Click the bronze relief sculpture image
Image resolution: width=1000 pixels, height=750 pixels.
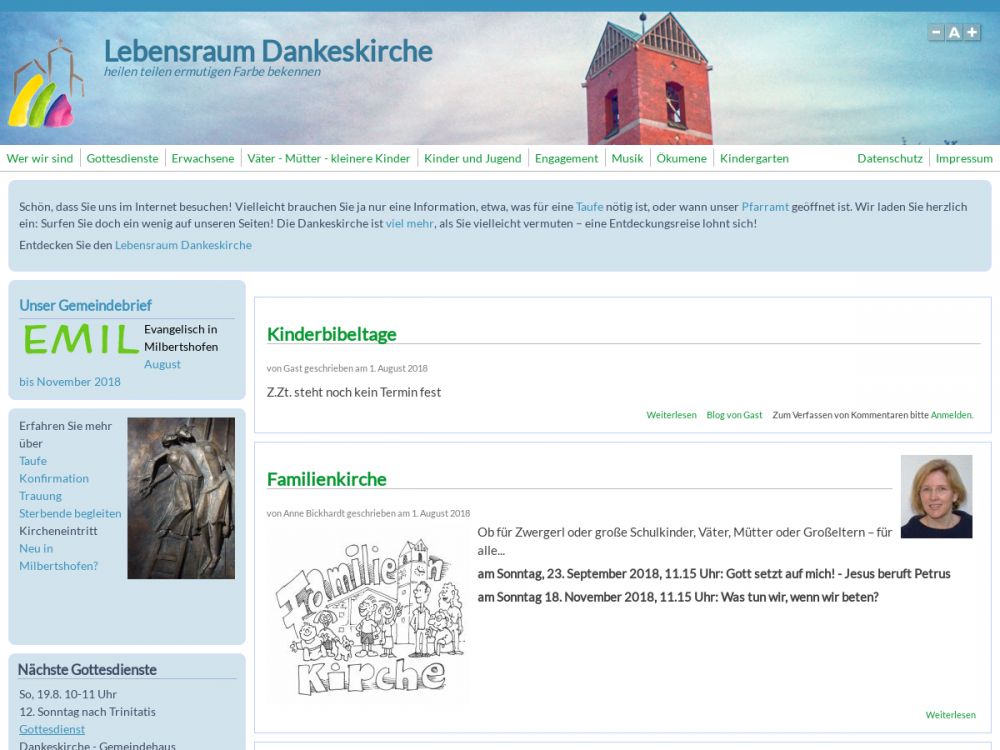tap(181, 498)
